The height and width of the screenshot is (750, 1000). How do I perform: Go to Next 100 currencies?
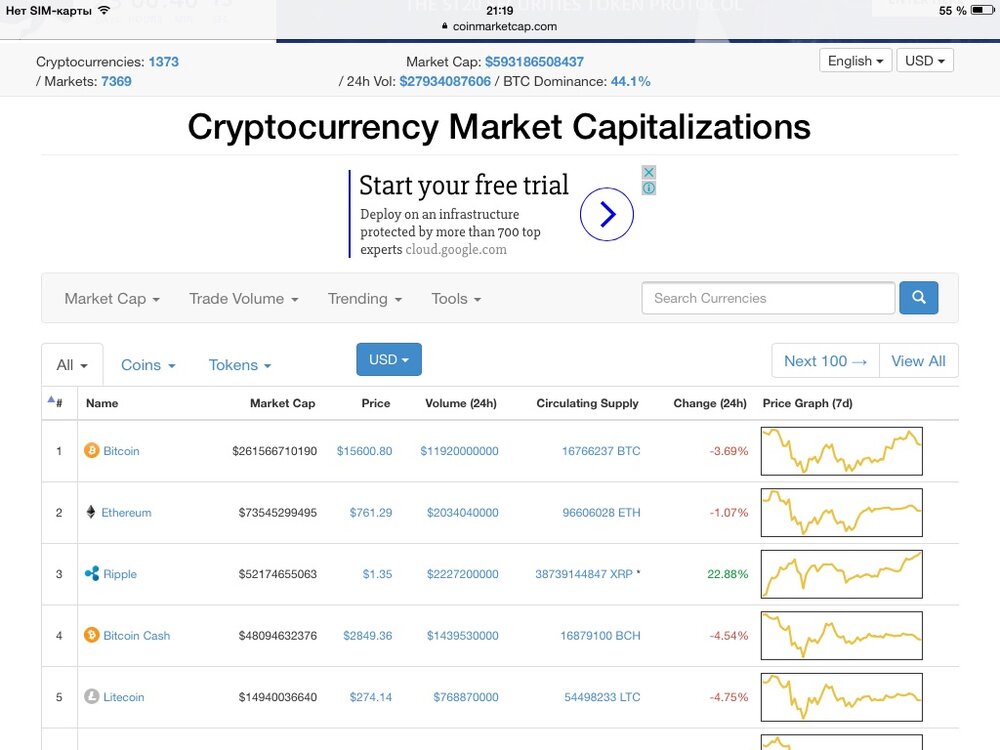click(825, 361)
